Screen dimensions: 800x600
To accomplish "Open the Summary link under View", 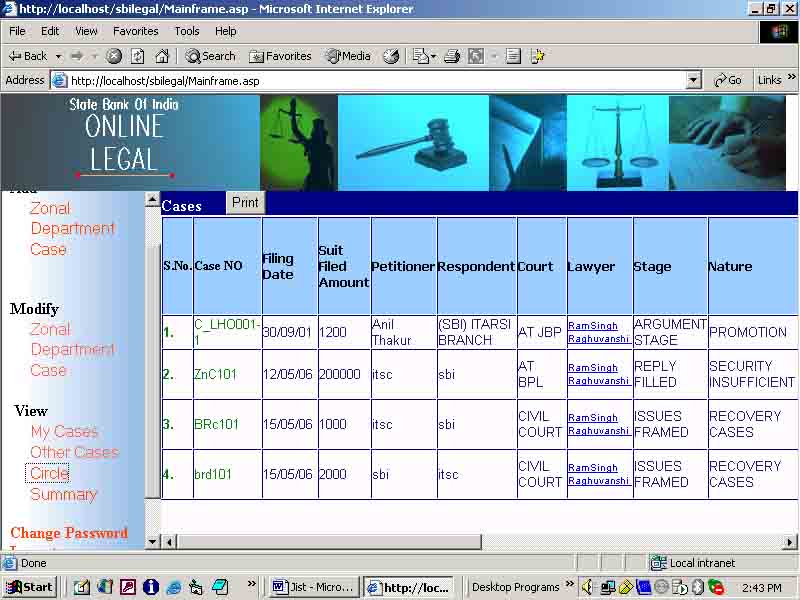I will click(63, 494).
